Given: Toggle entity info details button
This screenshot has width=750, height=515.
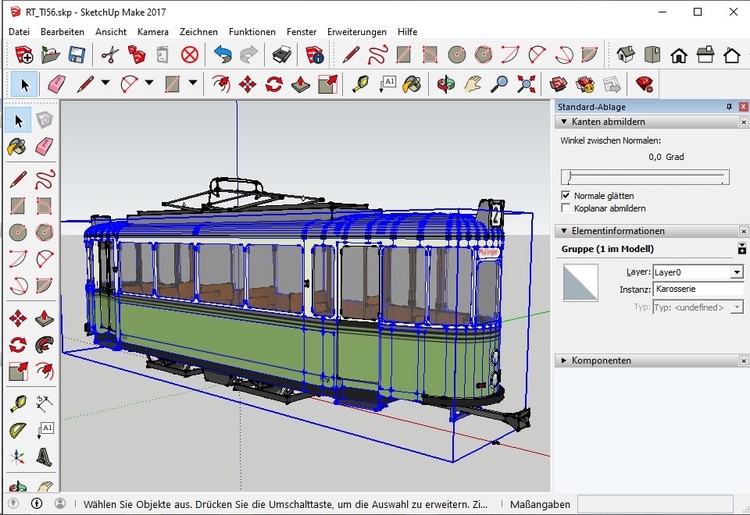Looking at the screenshot, I should tap(742, 249).
